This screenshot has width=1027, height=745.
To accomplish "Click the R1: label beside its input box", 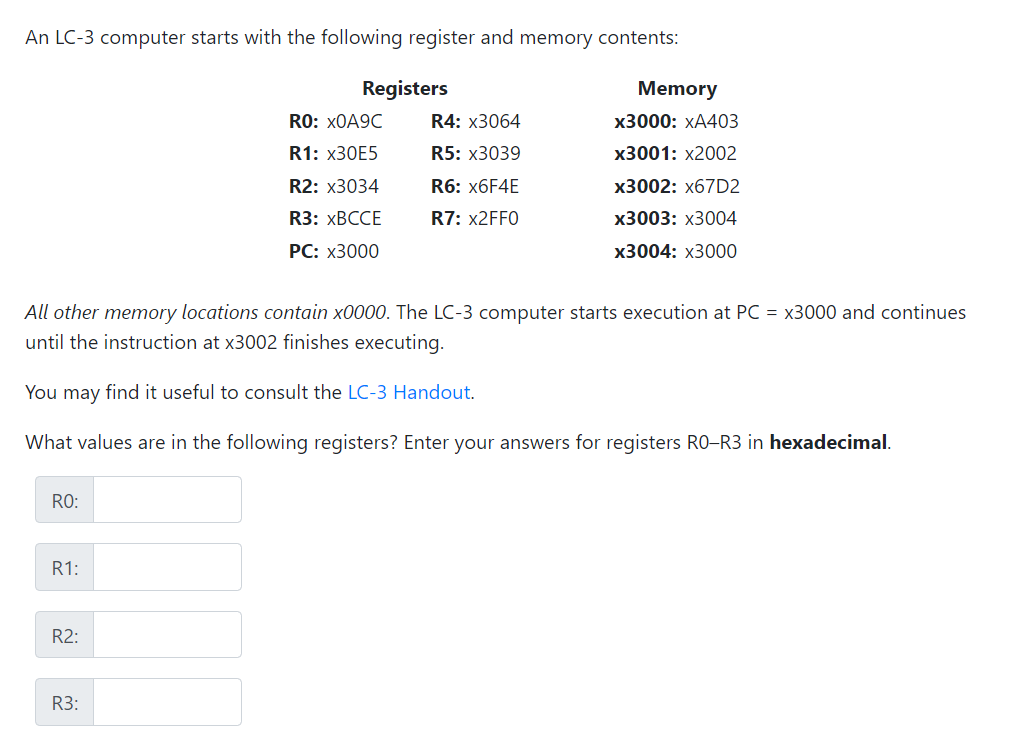I will point(63,567).
